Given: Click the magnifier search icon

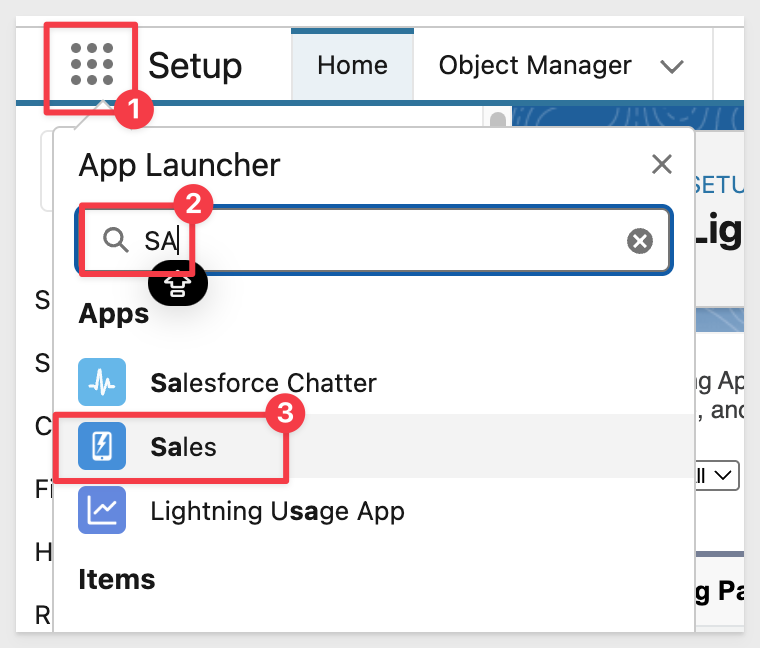Looking at the screenshot, I should pyautogui.click(x=115, y=240).
